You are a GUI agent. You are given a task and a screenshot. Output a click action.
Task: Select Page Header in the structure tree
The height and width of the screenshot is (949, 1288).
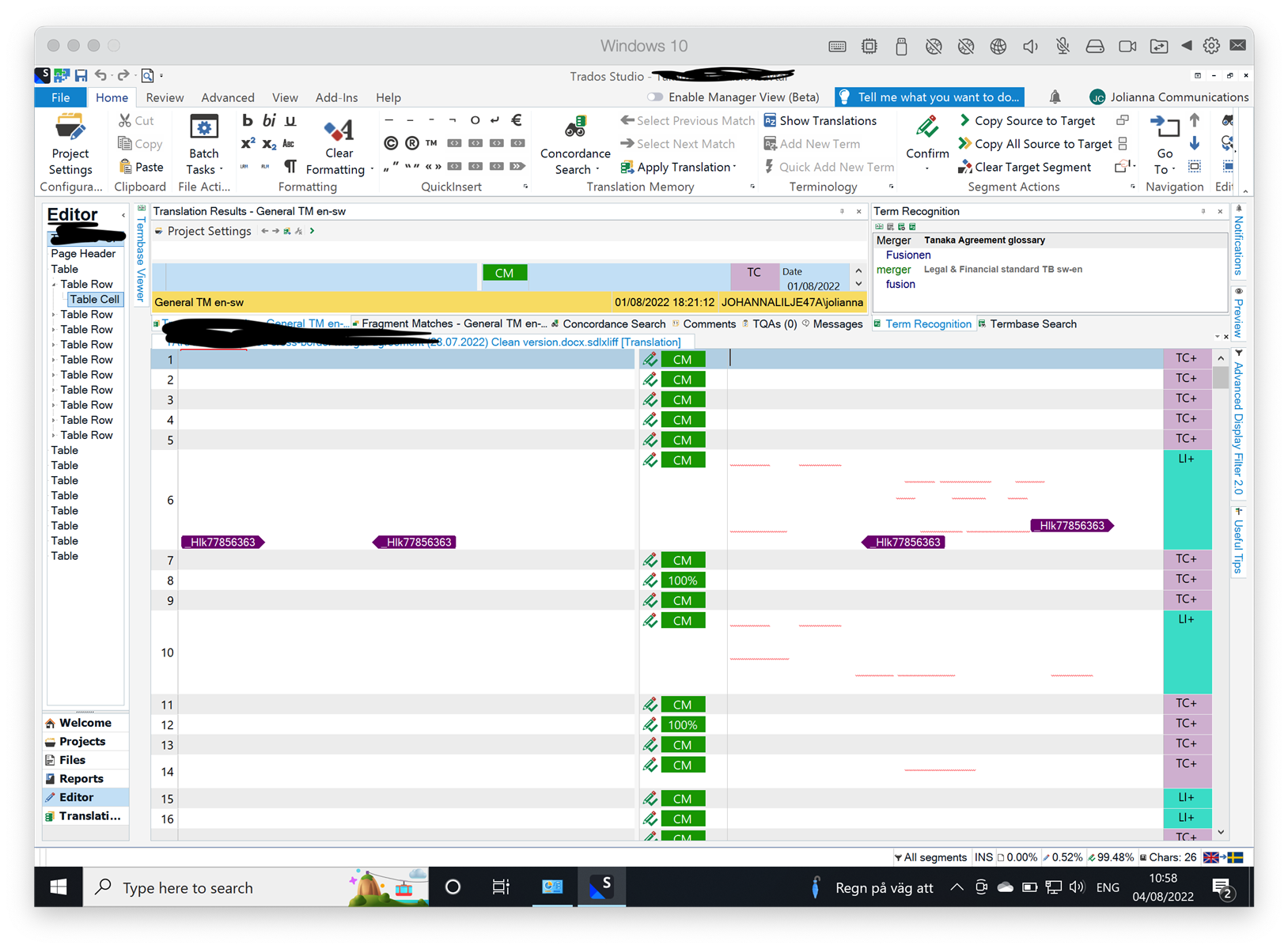tap(83, 254)
